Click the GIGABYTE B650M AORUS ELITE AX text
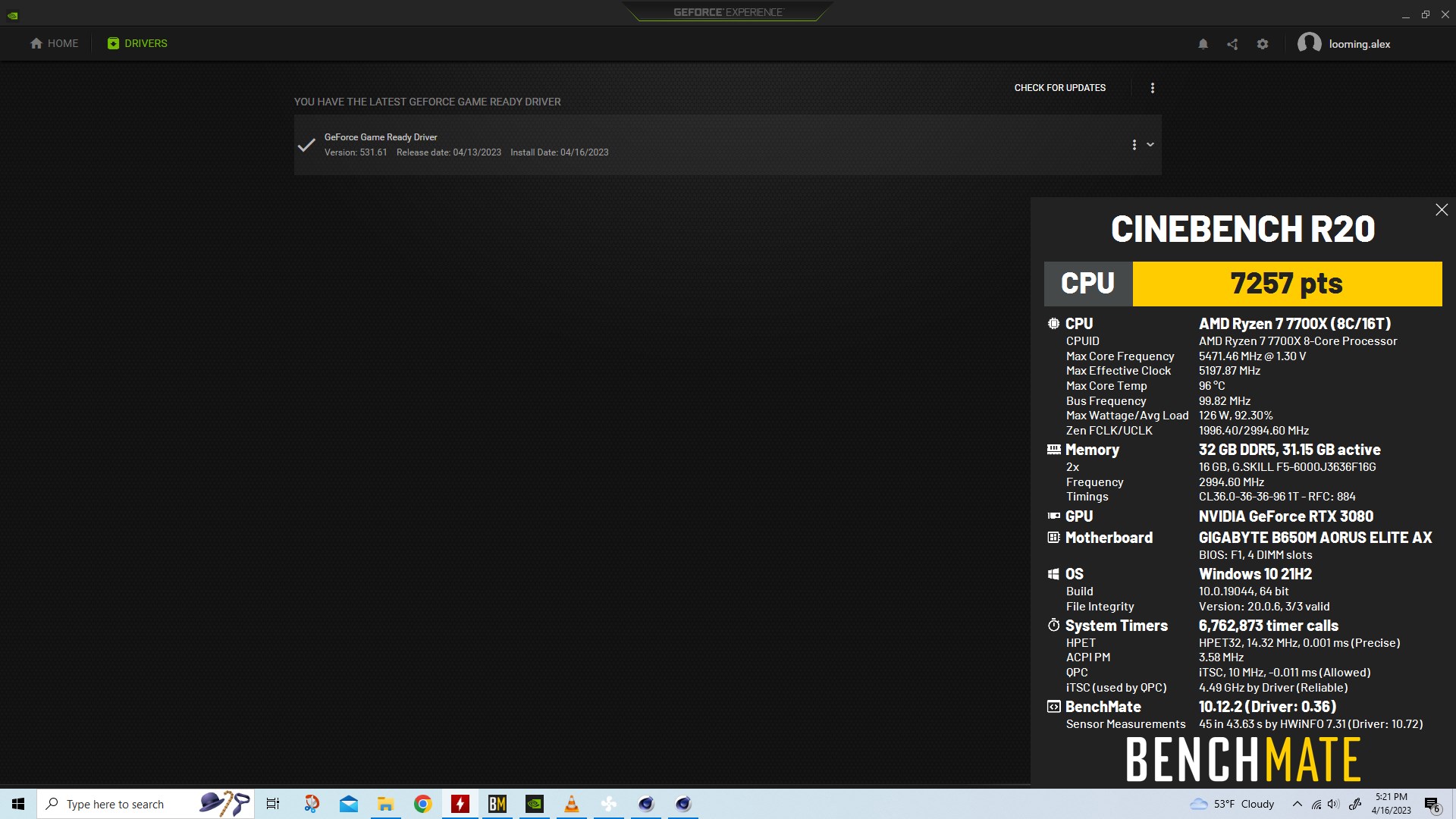1456x819 pixels. coord(1316,538)
